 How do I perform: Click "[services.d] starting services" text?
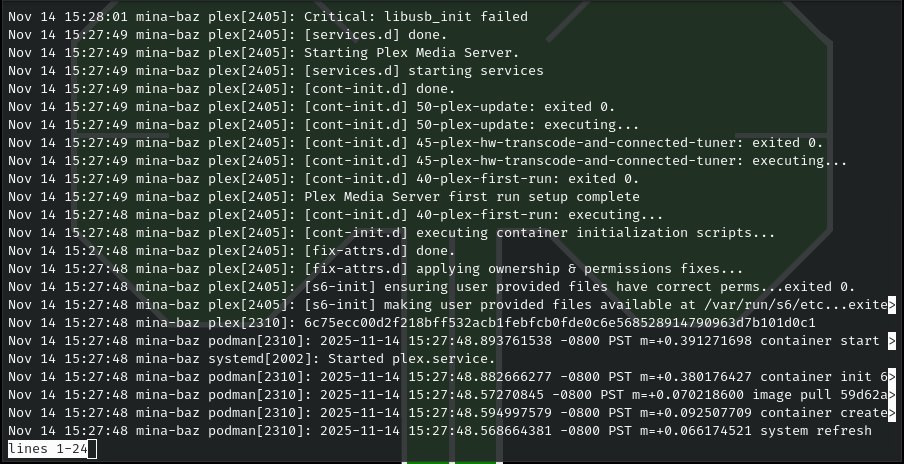point(423,71)
